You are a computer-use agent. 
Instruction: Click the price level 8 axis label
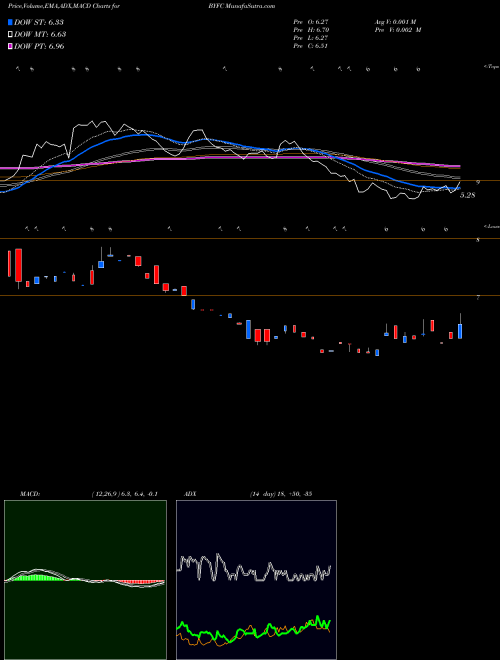(x=478, y=240)
